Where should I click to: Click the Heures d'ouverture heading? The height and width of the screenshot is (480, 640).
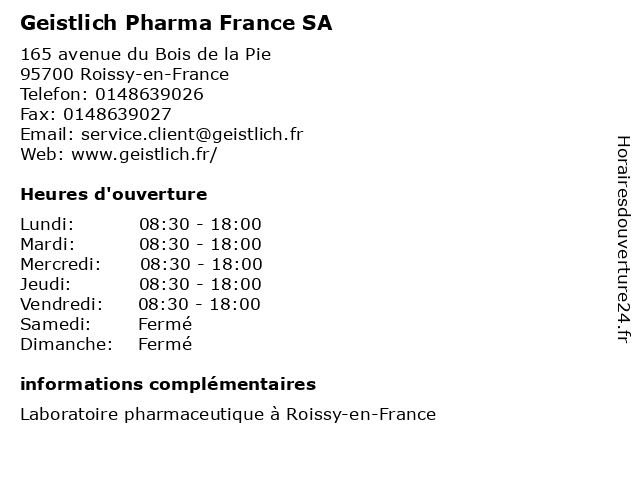tap(114, 194)
